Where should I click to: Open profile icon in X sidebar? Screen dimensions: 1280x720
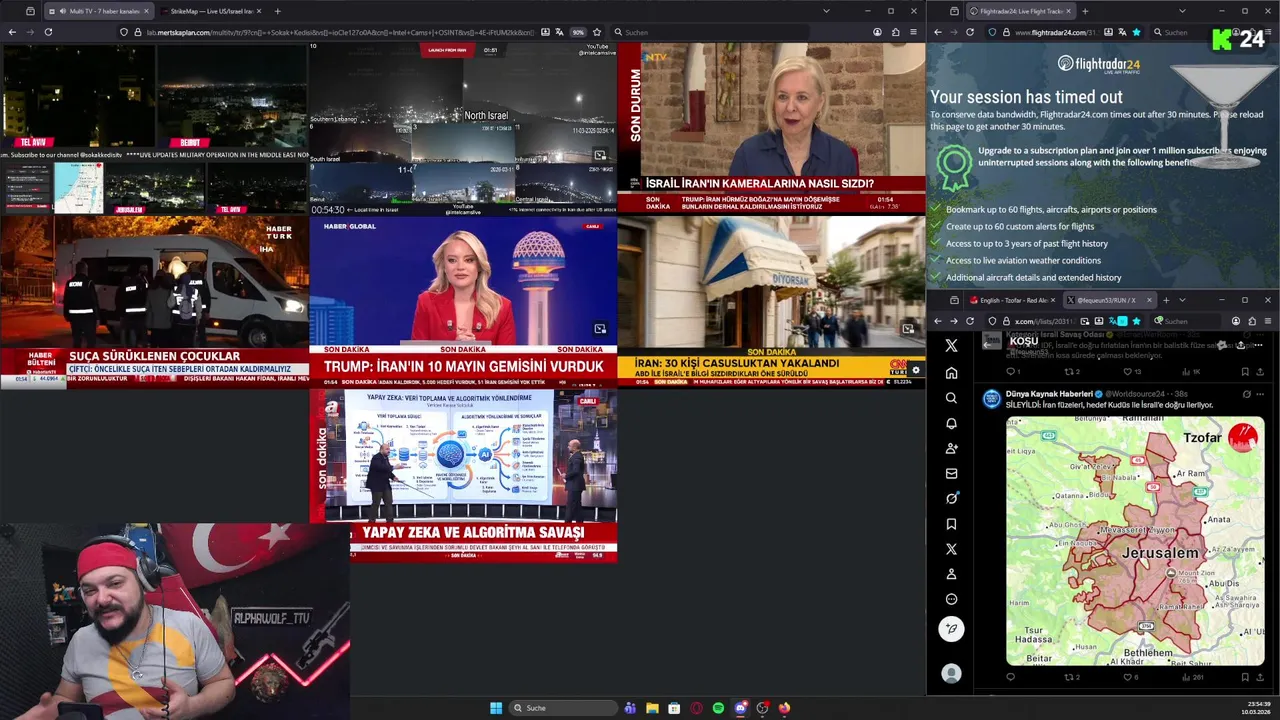[951, 574]
